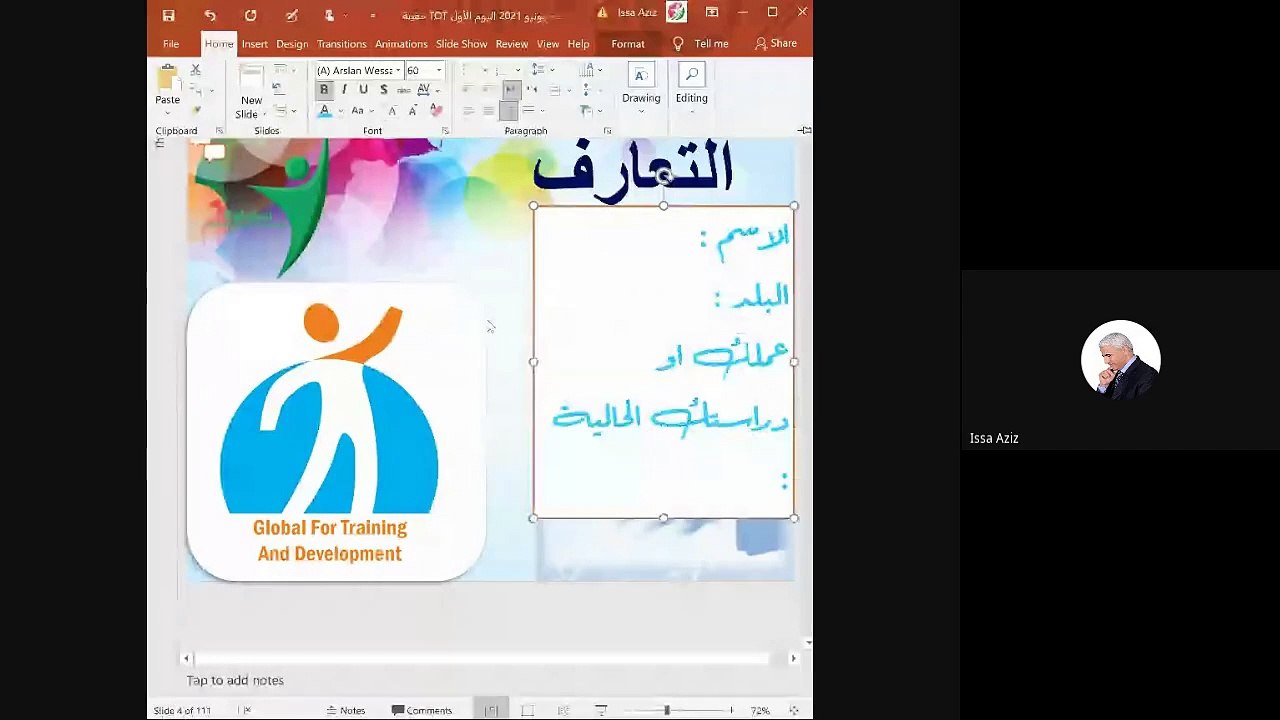Toggle underline formatting
The image size is (1280, 720).
[x=363, y=90]
